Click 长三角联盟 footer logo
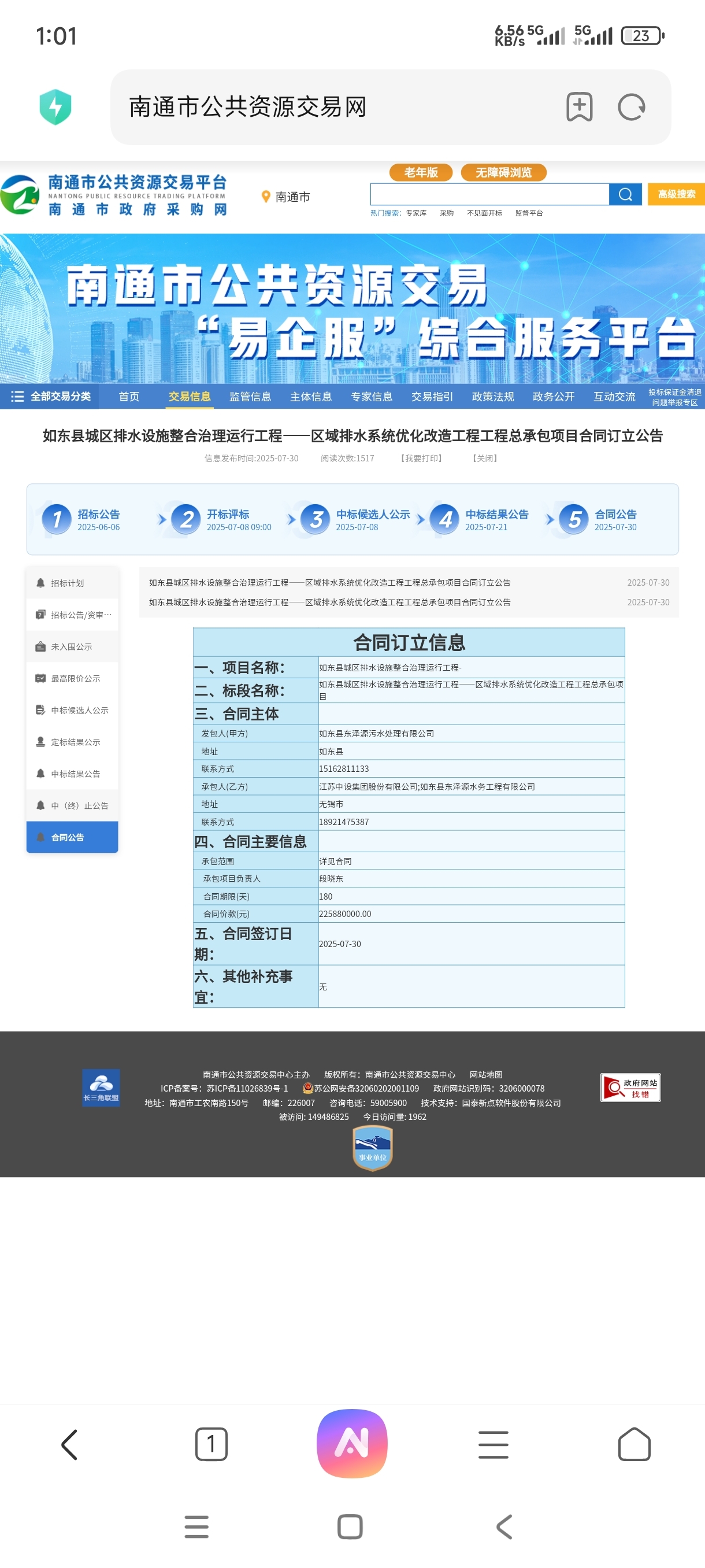The width and height of the screenshot is (705, 1568). coord(101,1088)
